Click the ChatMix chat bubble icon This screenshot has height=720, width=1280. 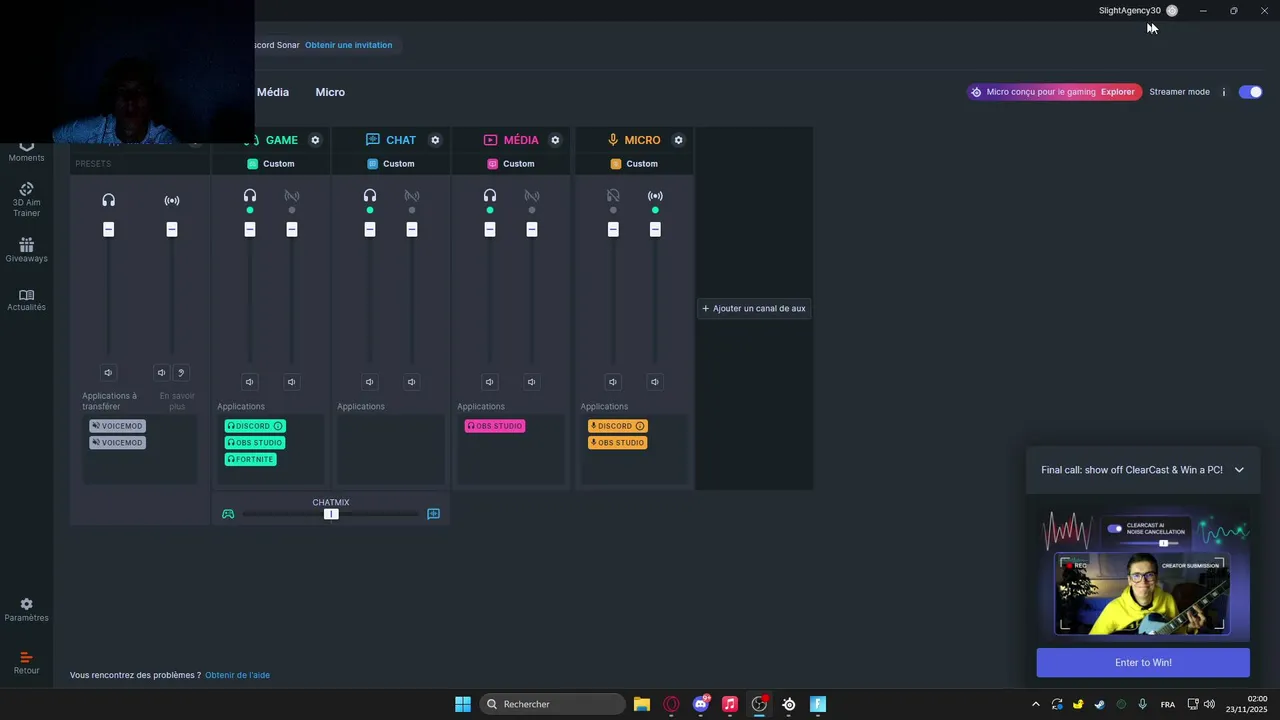tap(434, 514)
